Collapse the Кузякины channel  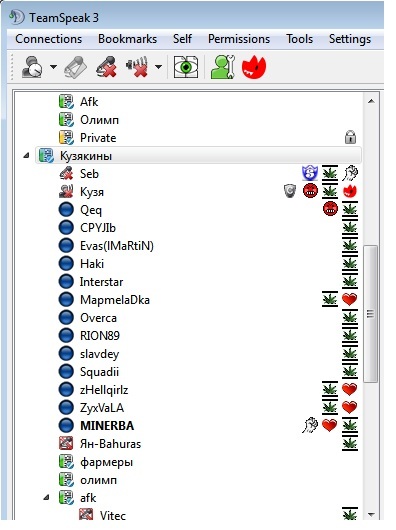coord(26,155)
